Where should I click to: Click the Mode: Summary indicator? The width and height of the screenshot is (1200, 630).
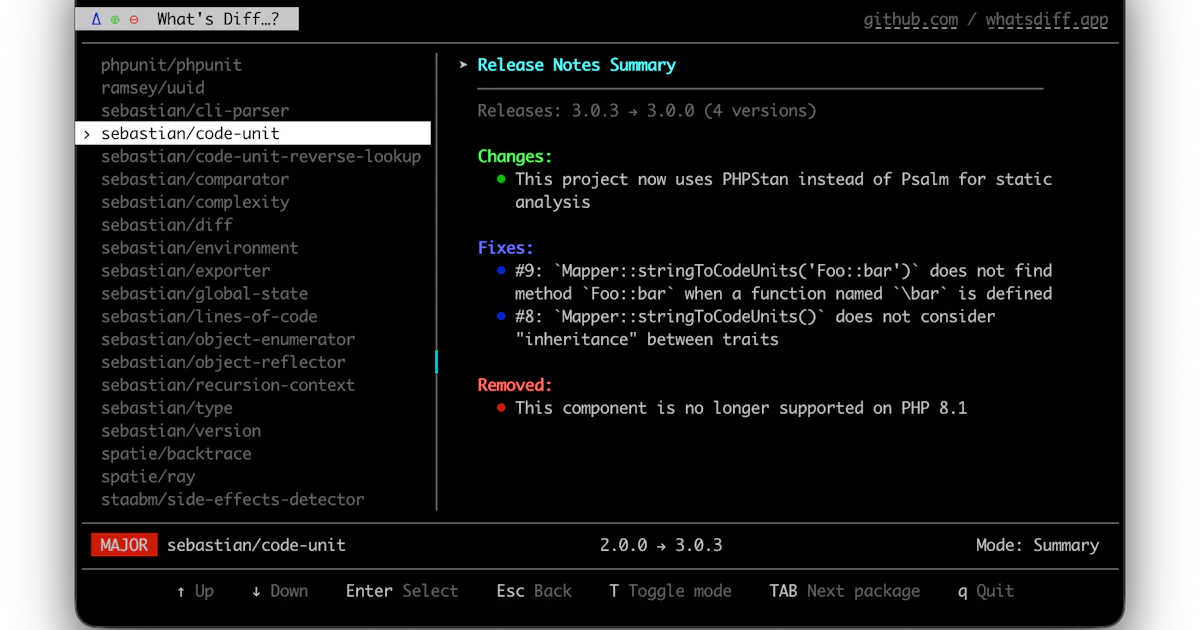pyautogui.click(x=1037, y=545)
